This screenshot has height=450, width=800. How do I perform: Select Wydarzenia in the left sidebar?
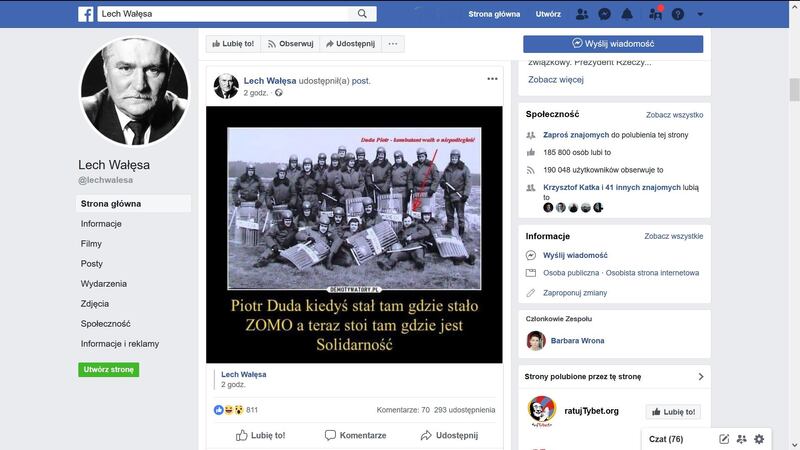104,284
